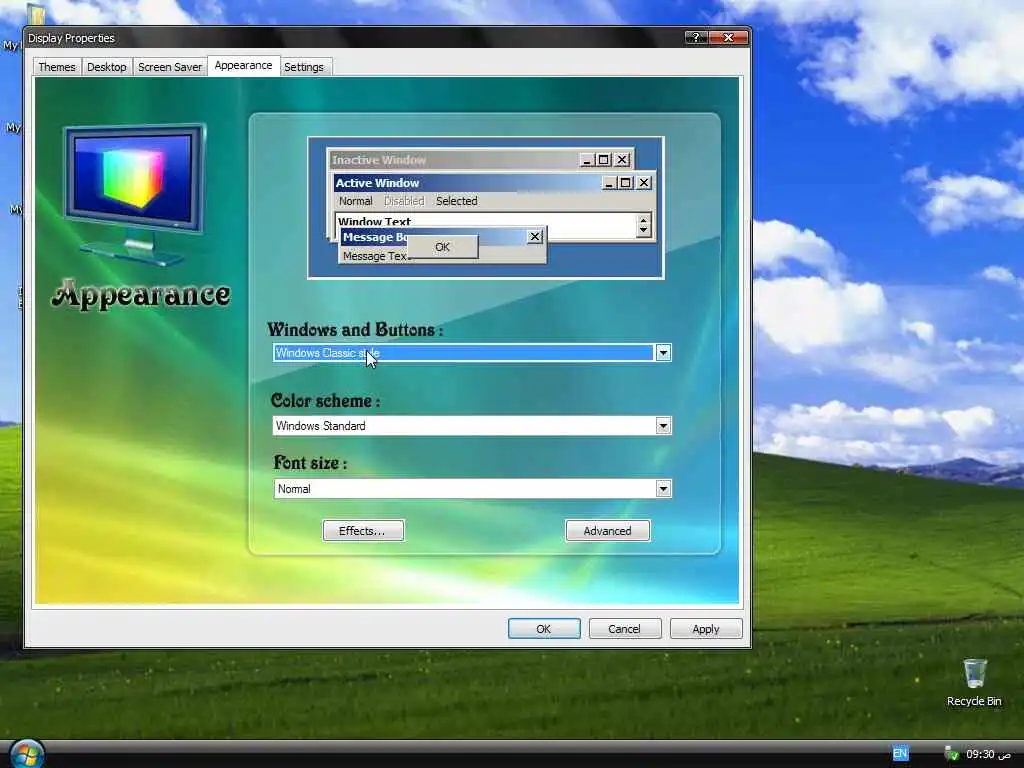Select the Appearance tab
Viewport: 1024px width, 768px height.
(x=243, y=65)
